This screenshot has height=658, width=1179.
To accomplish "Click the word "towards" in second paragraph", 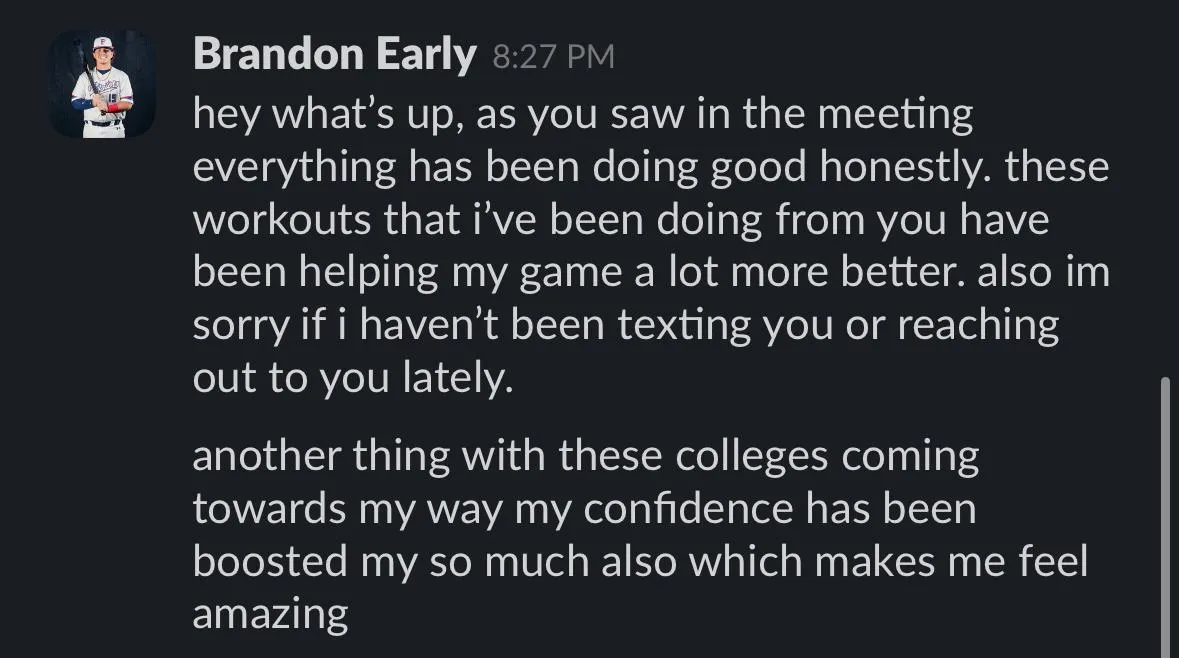I will (269, 509).
